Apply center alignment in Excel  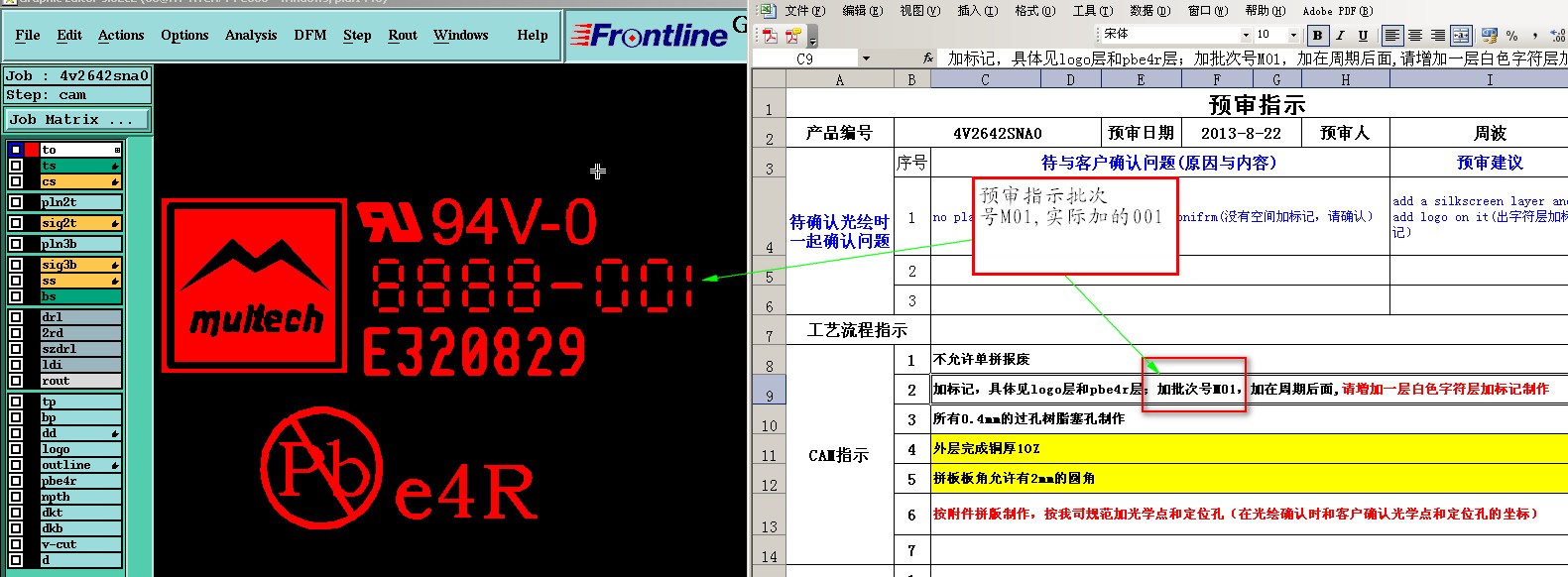(1415, 36)
